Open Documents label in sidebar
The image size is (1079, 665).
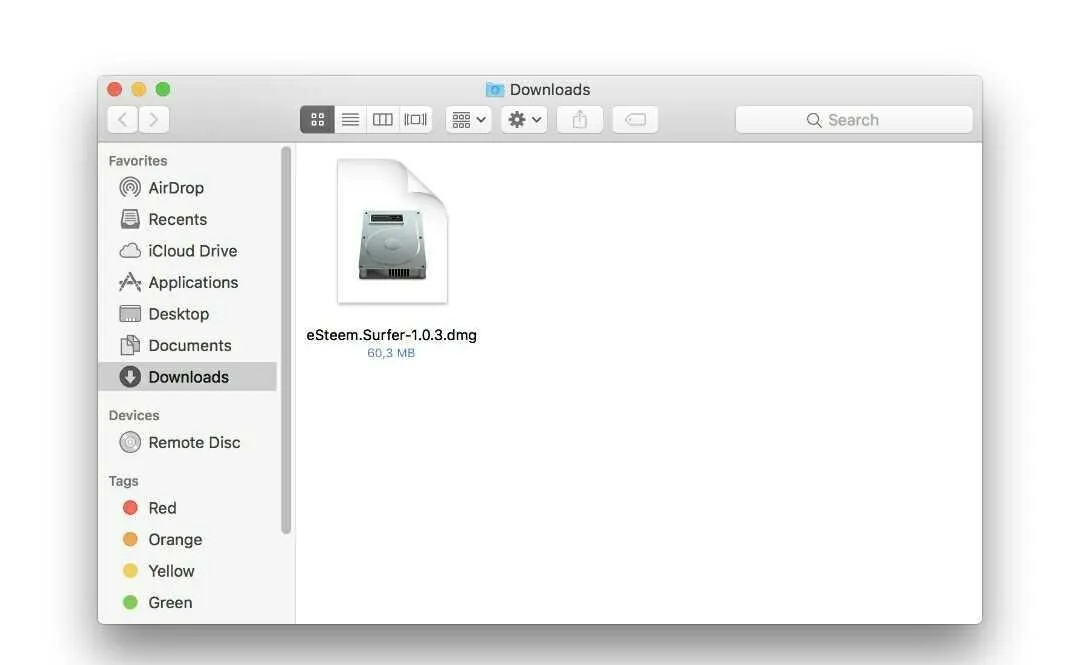point(190,346)
